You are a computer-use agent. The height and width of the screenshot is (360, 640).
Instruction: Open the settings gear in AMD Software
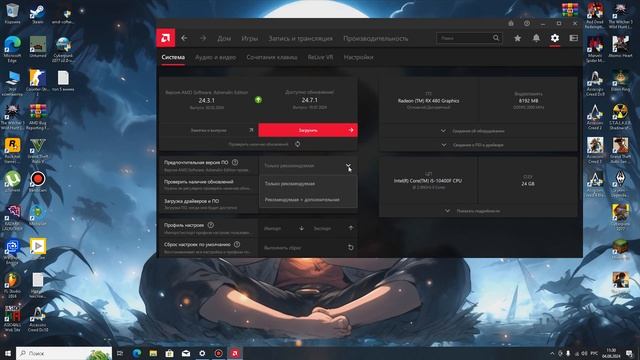(x=554, y=38)
